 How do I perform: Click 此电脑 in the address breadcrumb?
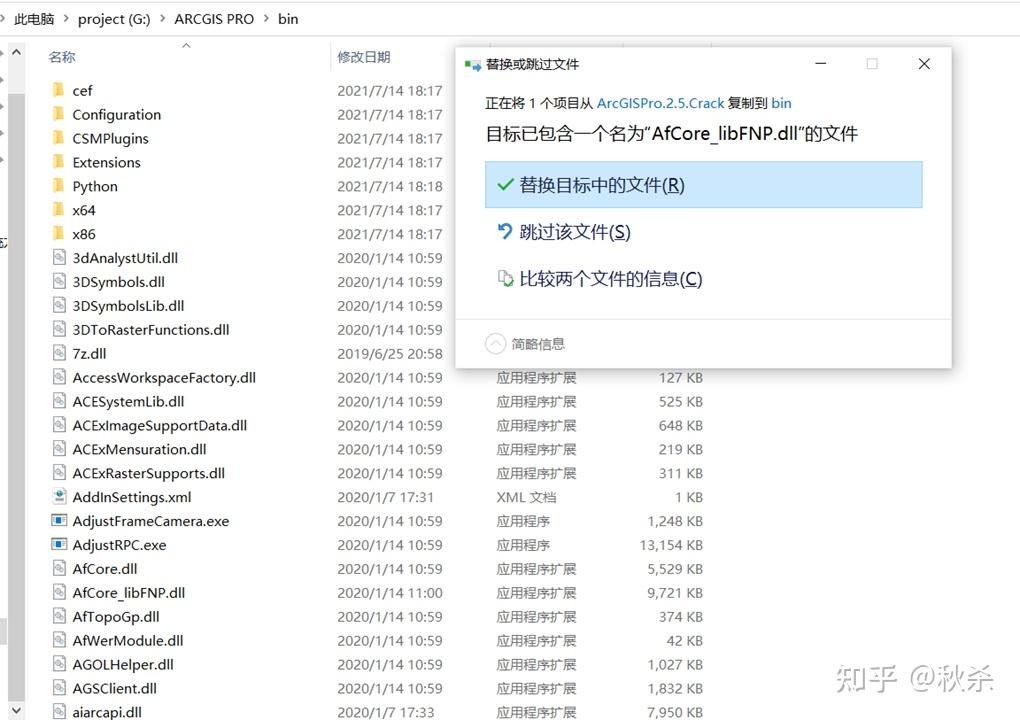34,19
